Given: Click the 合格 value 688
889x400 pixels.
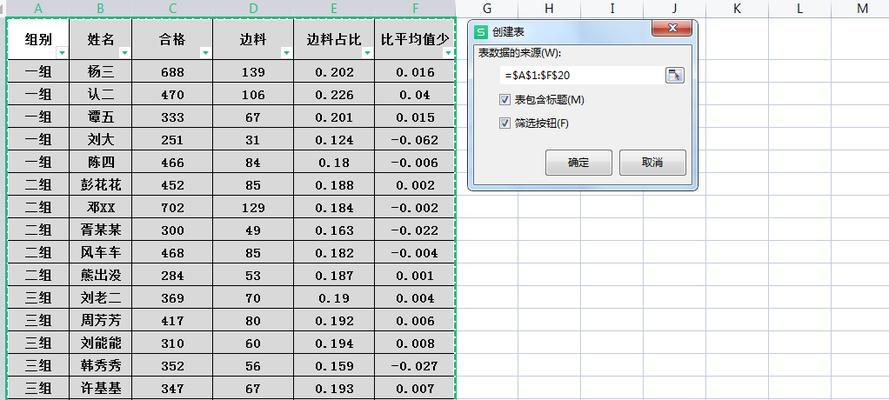Looking at the screenshot, I should click(172, 71).
